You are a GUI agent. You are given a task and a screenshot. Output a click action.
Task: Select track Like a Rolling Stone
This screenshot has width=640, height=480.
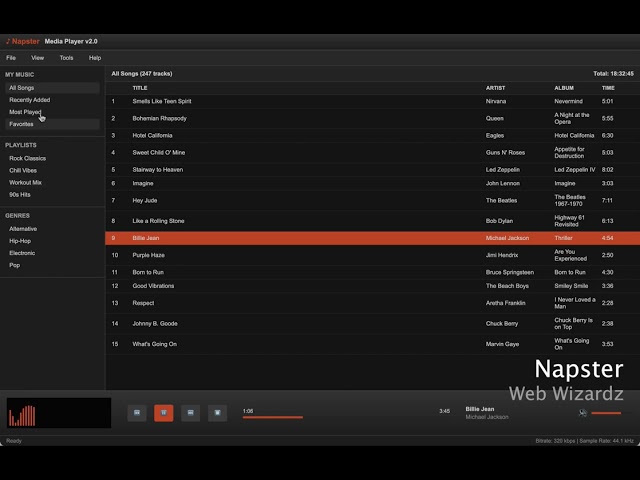158,221
